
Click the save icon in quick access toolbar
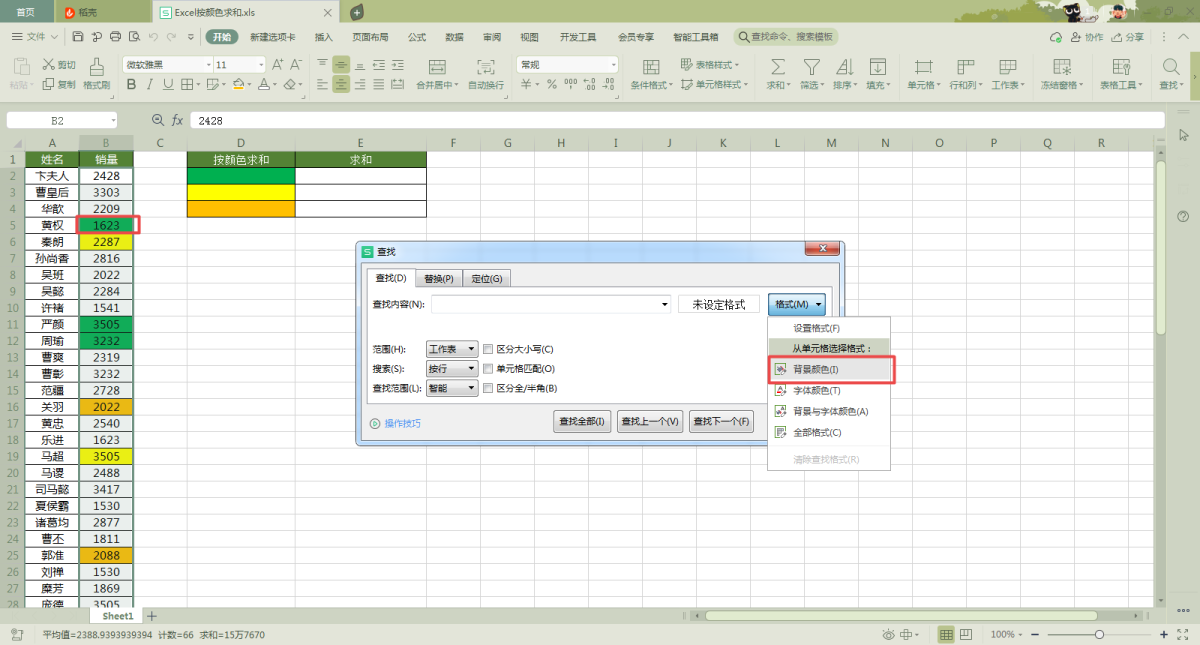click(x=78, y=37)
